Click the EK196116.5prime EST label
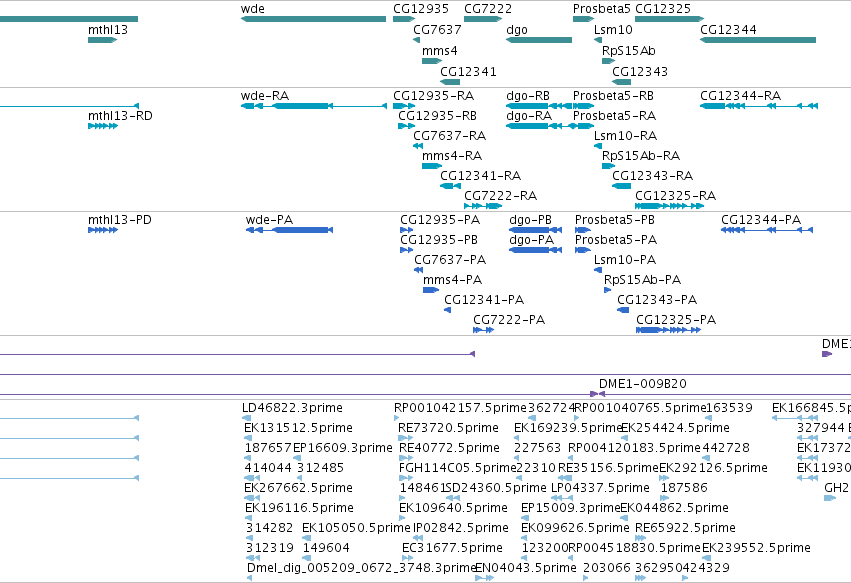Viewport: 851px width, 583px height. [300, 508]
